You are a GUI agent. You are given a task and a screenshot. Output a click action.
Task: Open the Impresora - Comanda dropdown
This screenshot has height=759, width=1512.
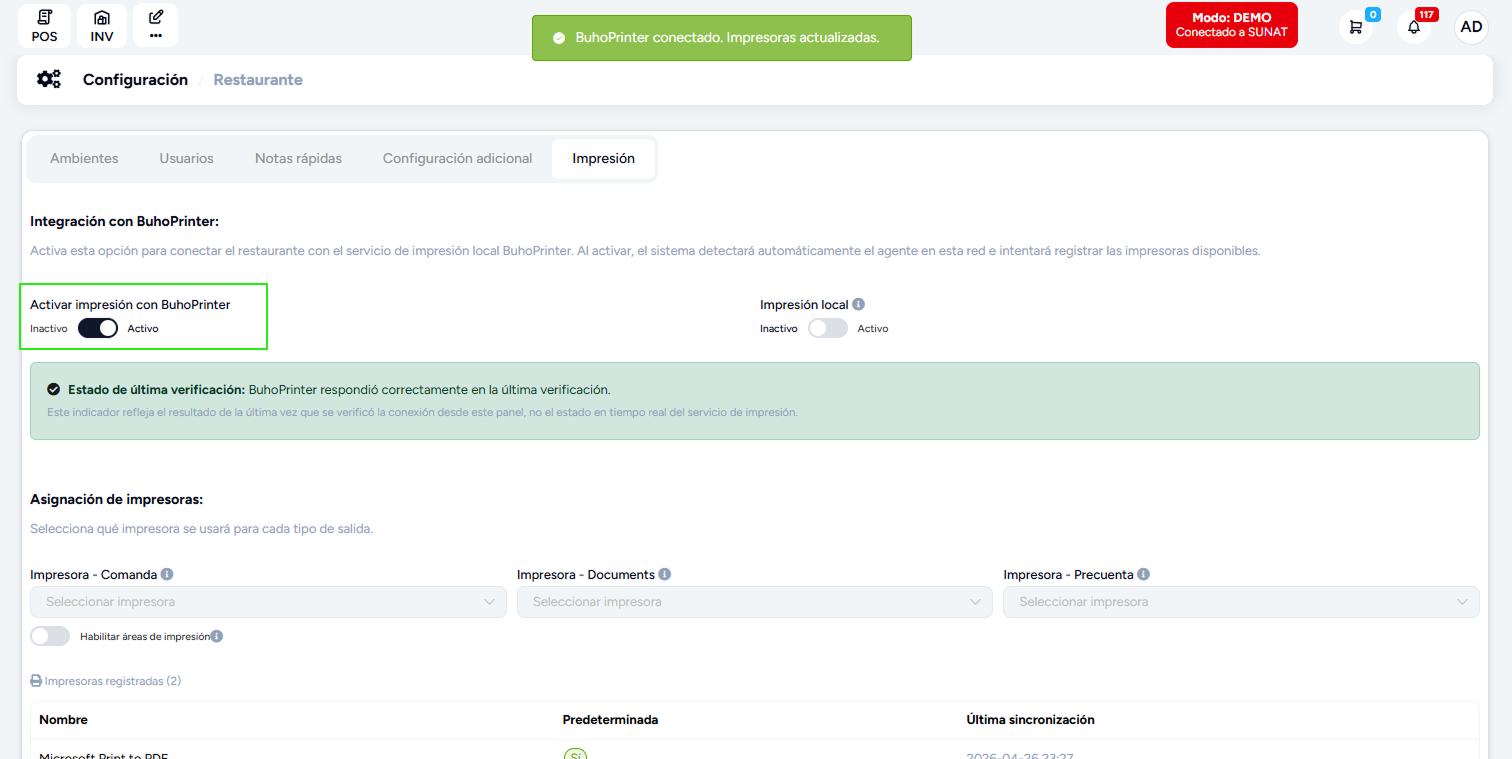click(269, 602)
